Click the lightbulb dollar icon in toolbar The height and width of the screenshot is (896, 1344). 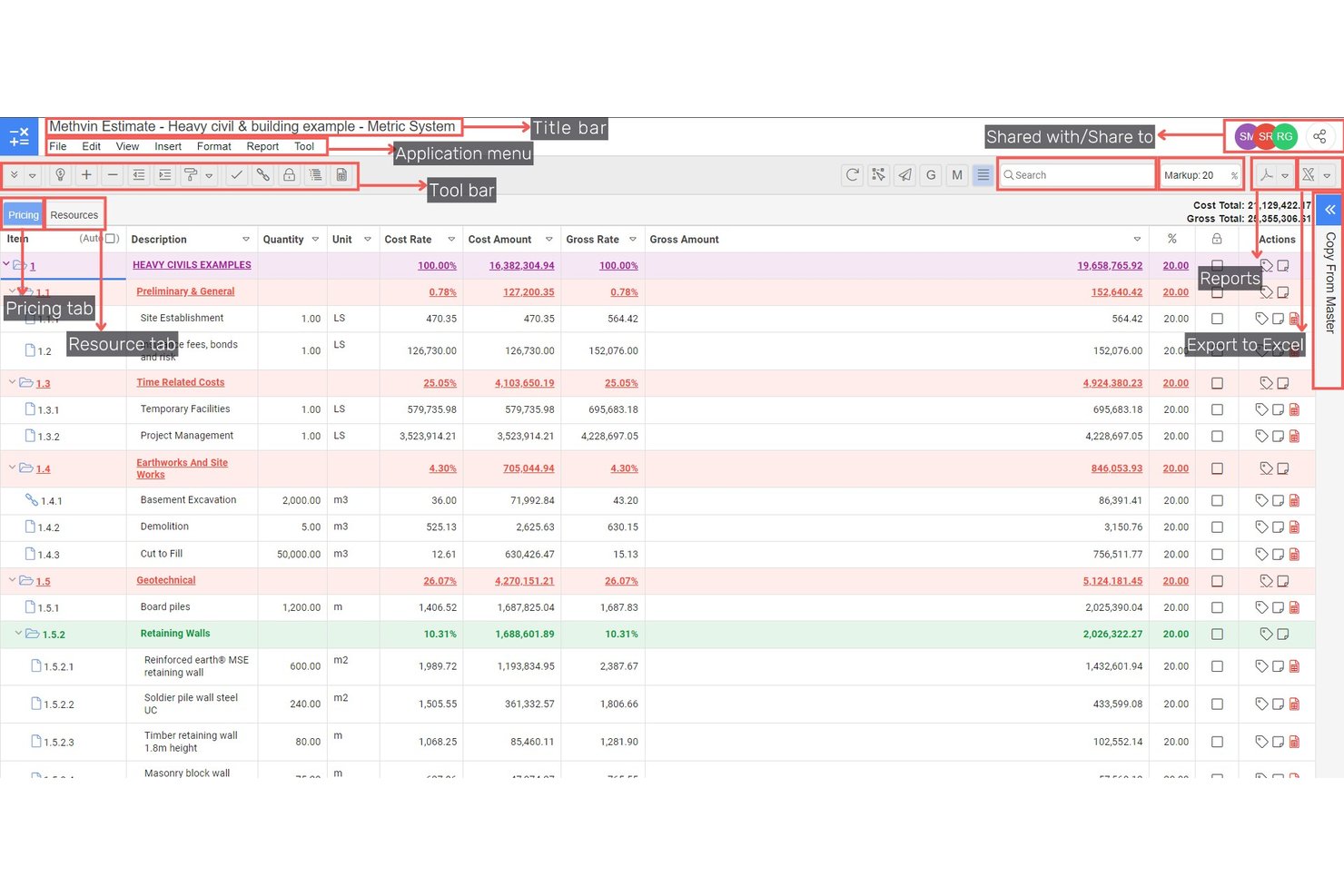[x=60, y=175]
